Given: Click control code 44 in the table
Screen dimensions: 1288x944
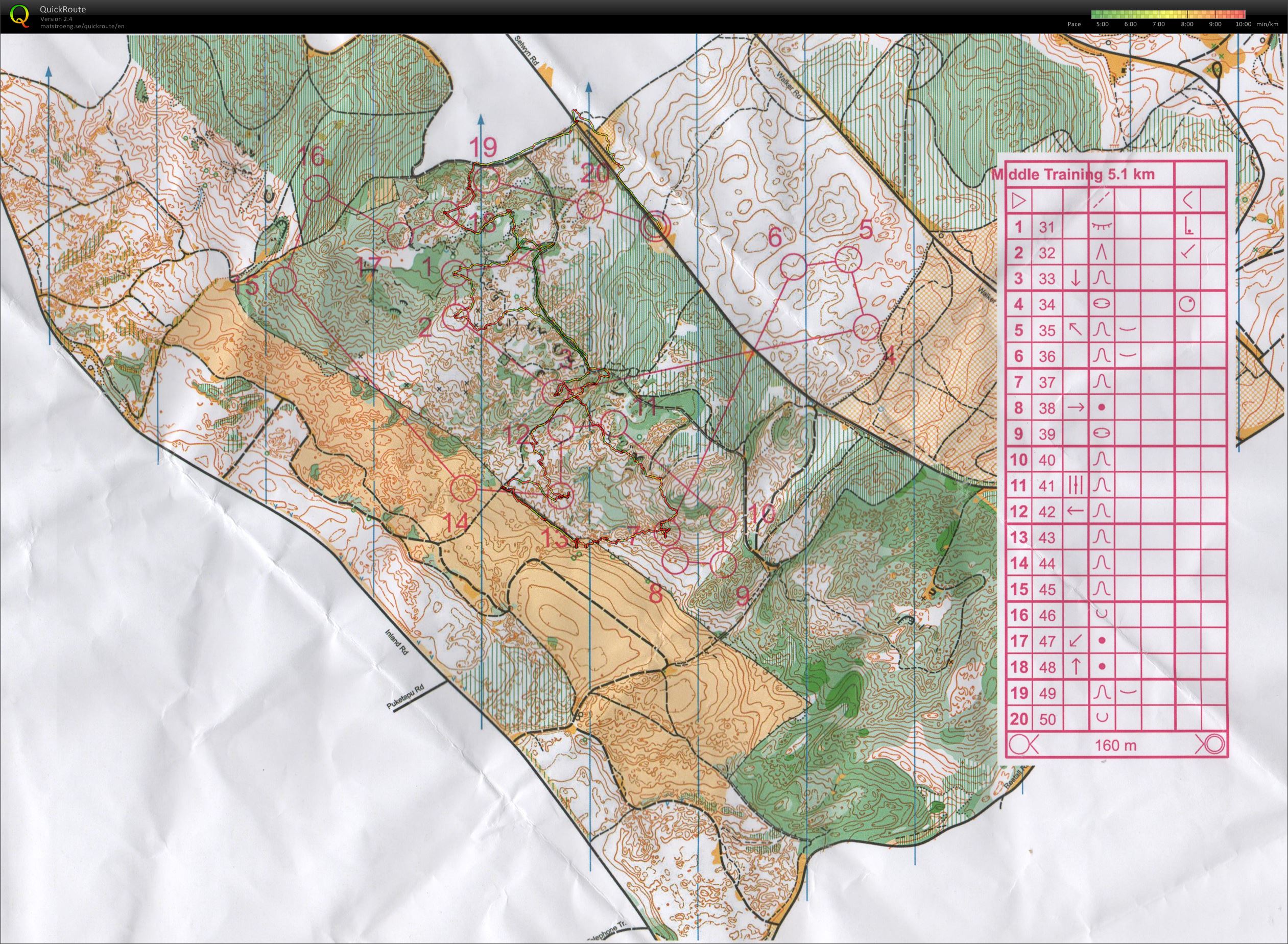Looking at the screenshot, I should (1047, 564).
